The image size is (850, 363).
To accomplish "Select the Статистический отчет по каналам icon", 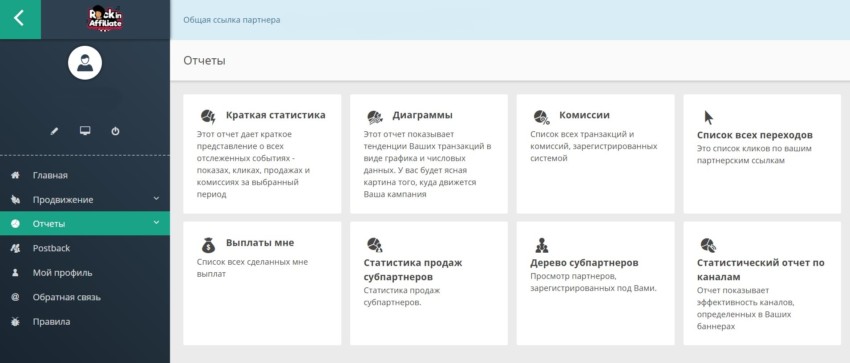I will point(708,245).
